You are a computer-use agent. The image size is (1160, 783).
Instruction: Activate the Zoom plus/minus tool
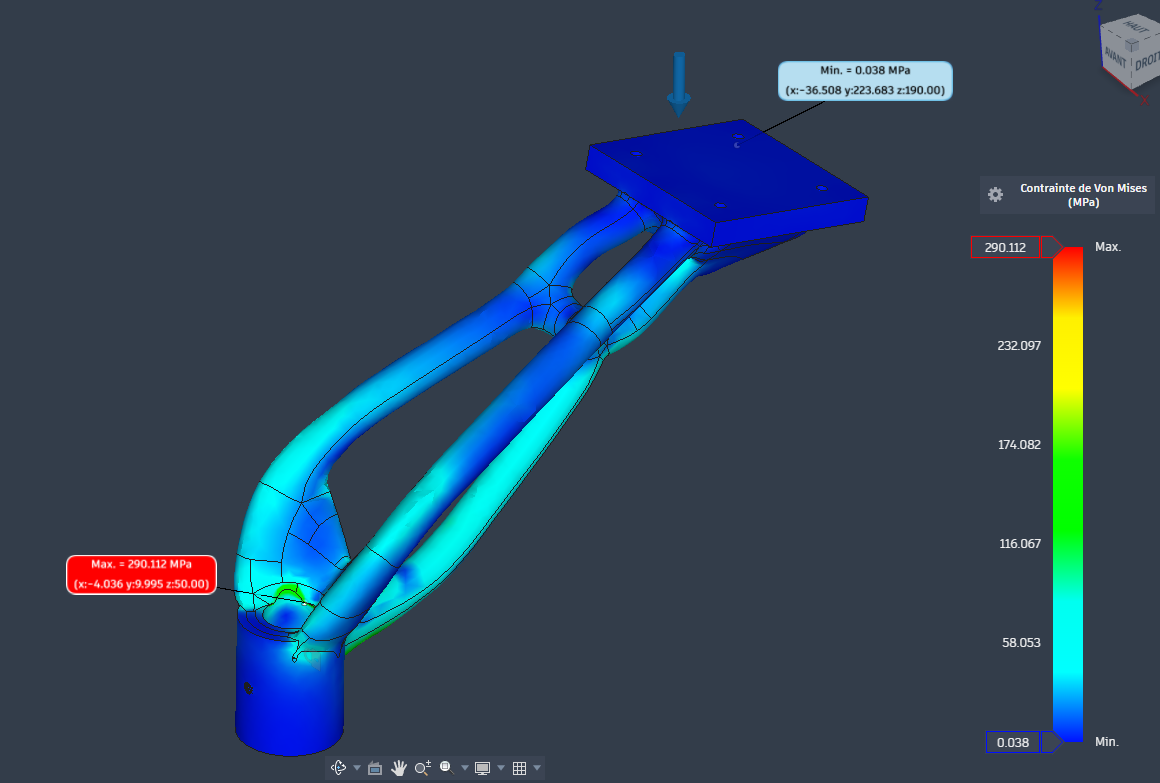tap(422, 768)
